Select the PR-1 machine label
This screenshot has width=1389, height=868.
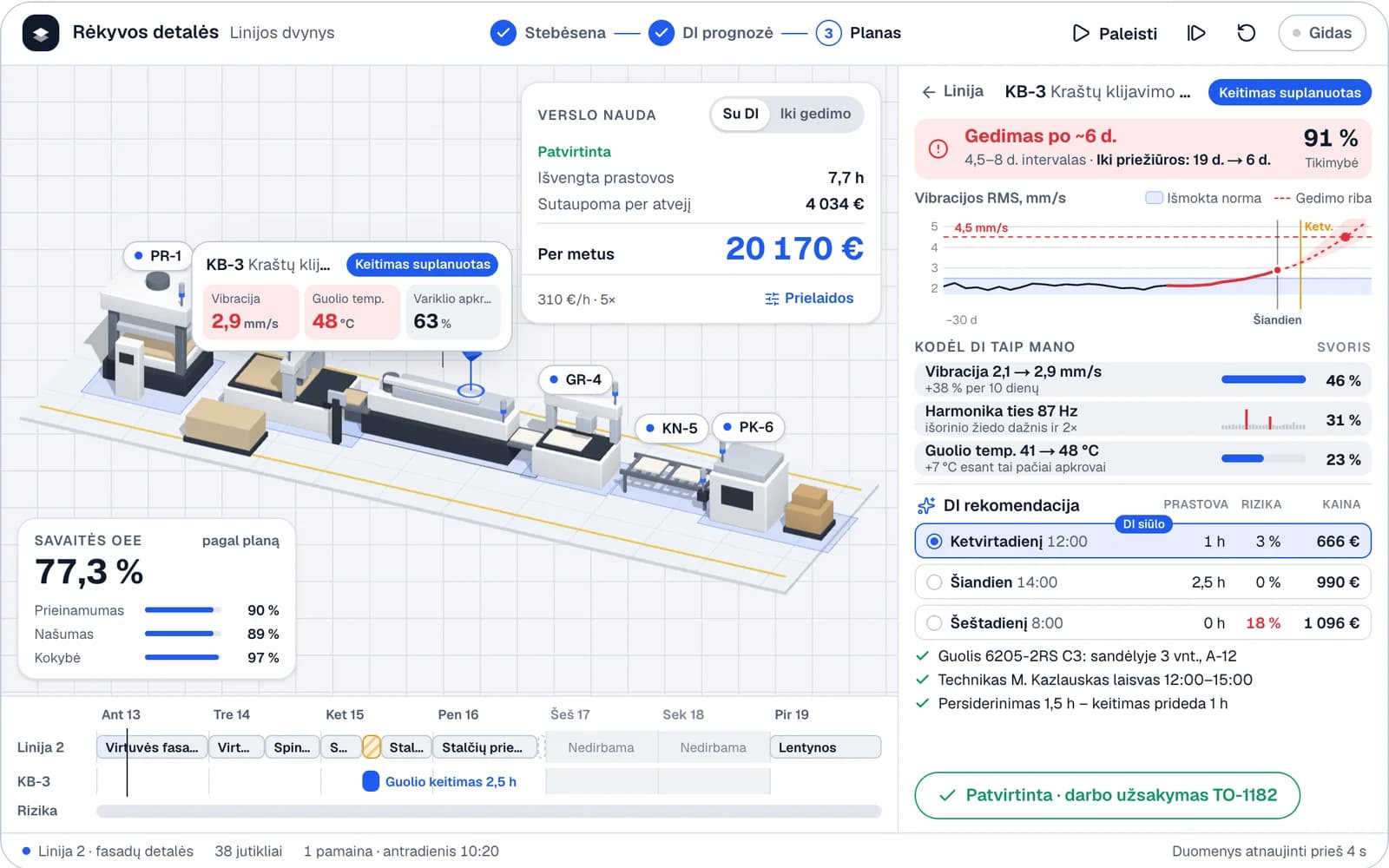[x=157, y=256]
